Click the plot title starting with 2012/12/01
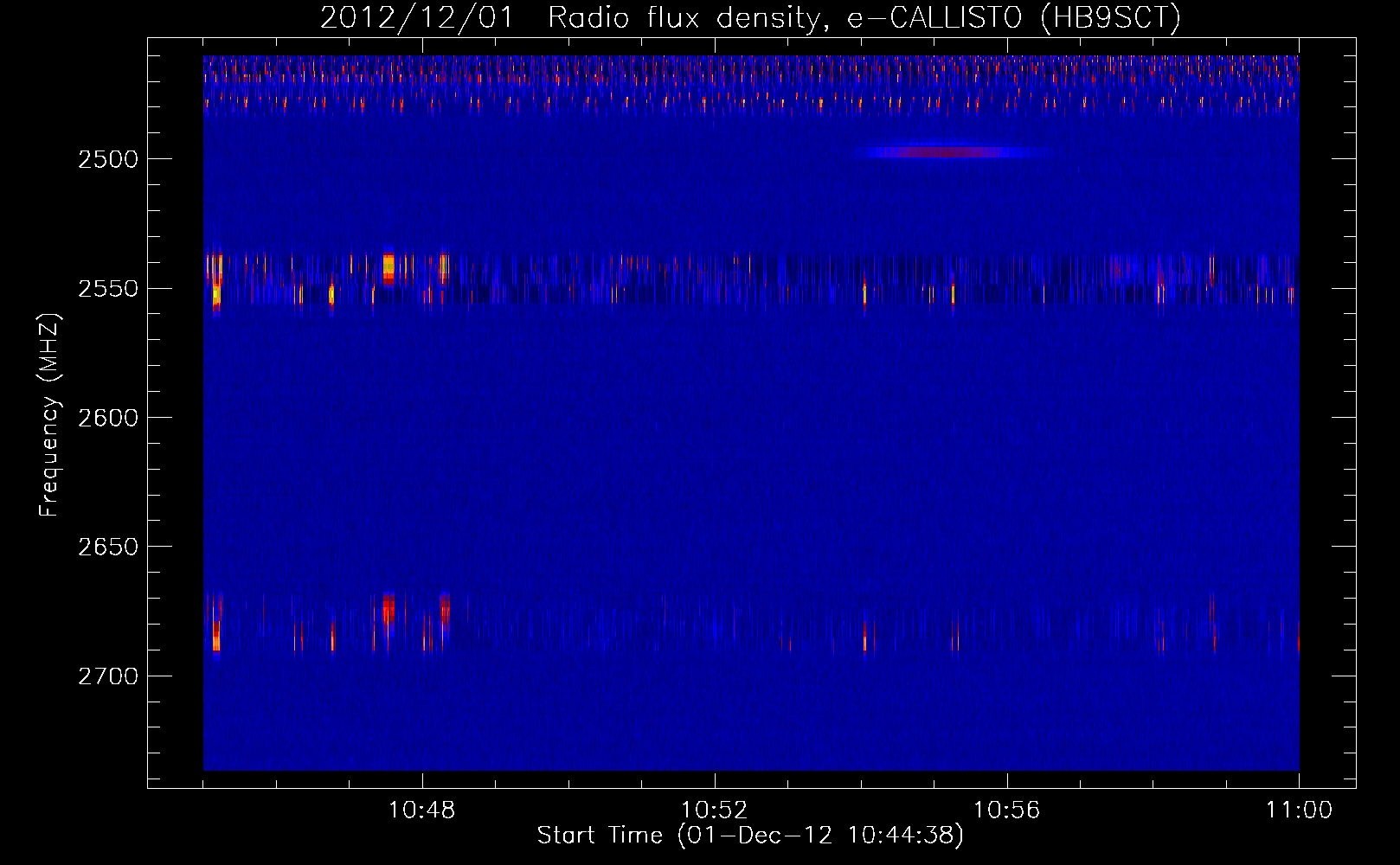Screen dimensions: 1400x865 [750, 18]
